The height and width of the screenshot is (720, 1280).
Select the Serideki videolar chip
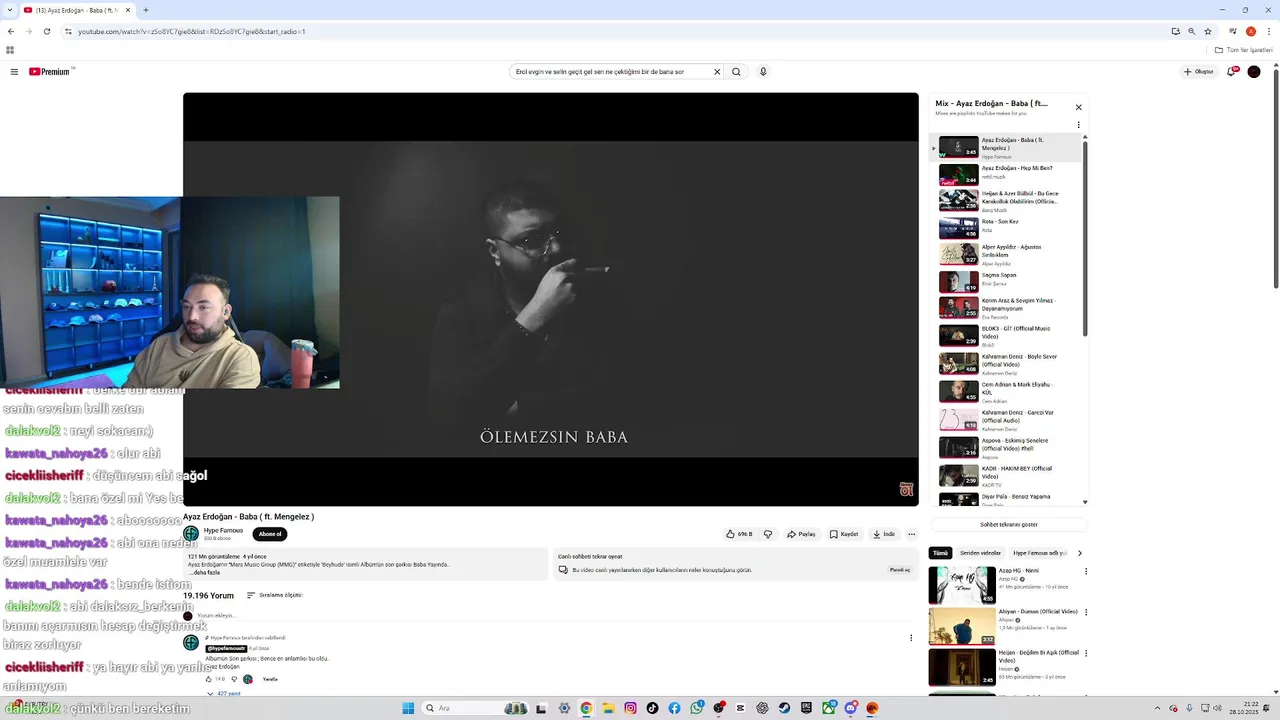(x=980, y=553)
